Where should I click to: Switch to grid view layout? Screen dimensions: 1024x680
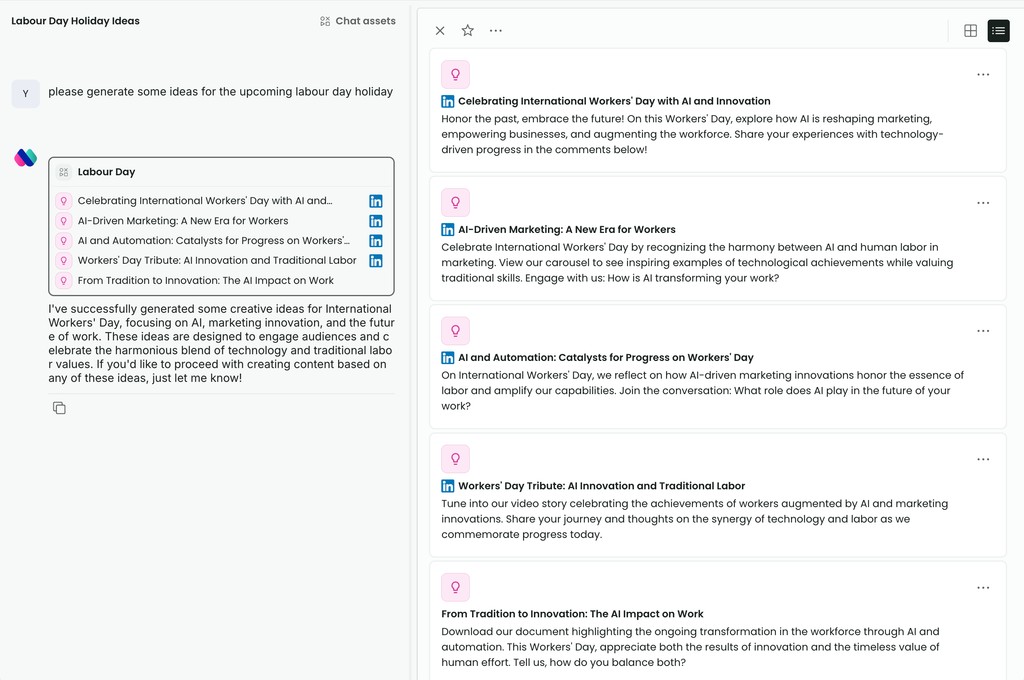click(970, 31)
